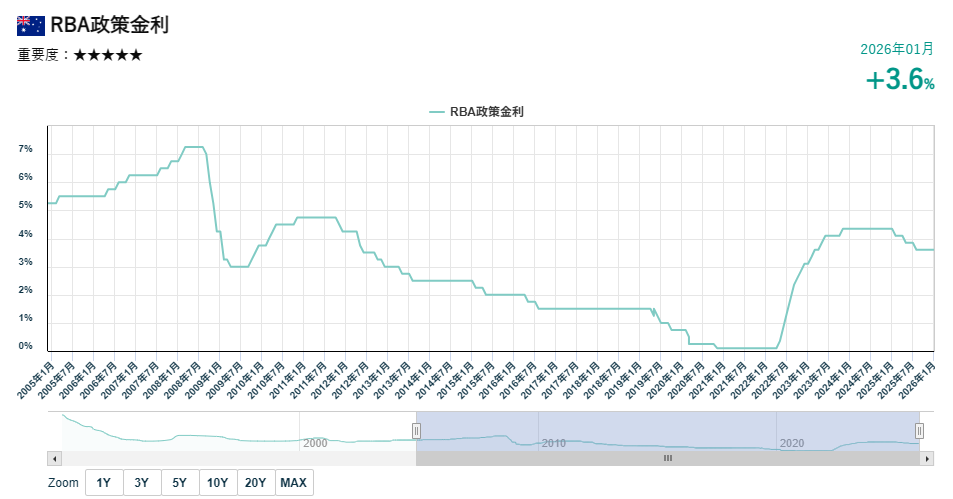The width and height of the screenshot is (953, 499).
Task: Click the RBA政策金利 page title
Action: (x=109, y=25)
